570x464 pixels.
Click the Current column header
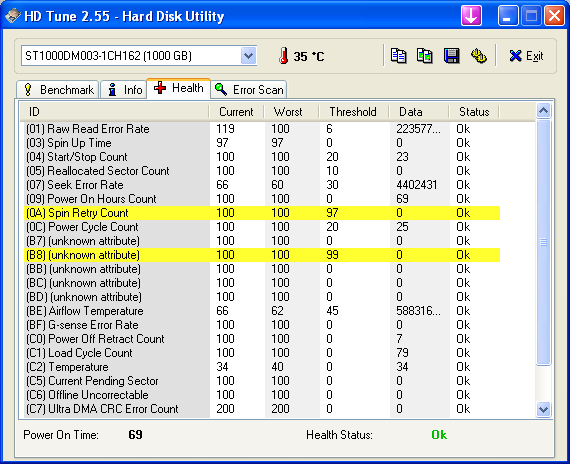pyautogui.click(x=236, y=112)
